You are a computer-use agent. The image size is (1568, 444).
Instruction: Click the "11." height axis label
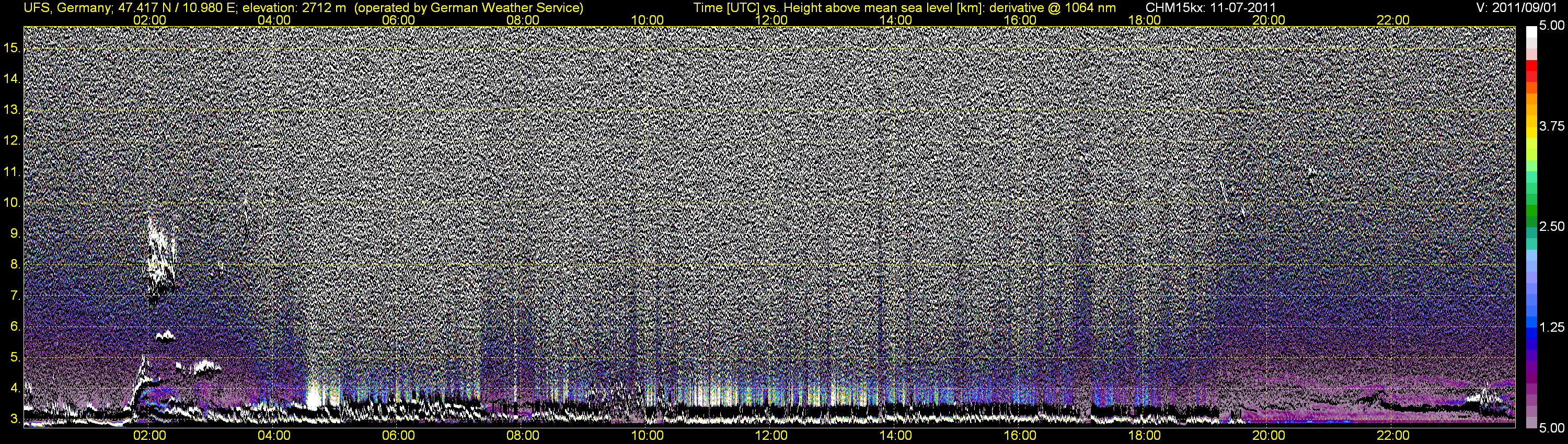click(x=12, y=171)
